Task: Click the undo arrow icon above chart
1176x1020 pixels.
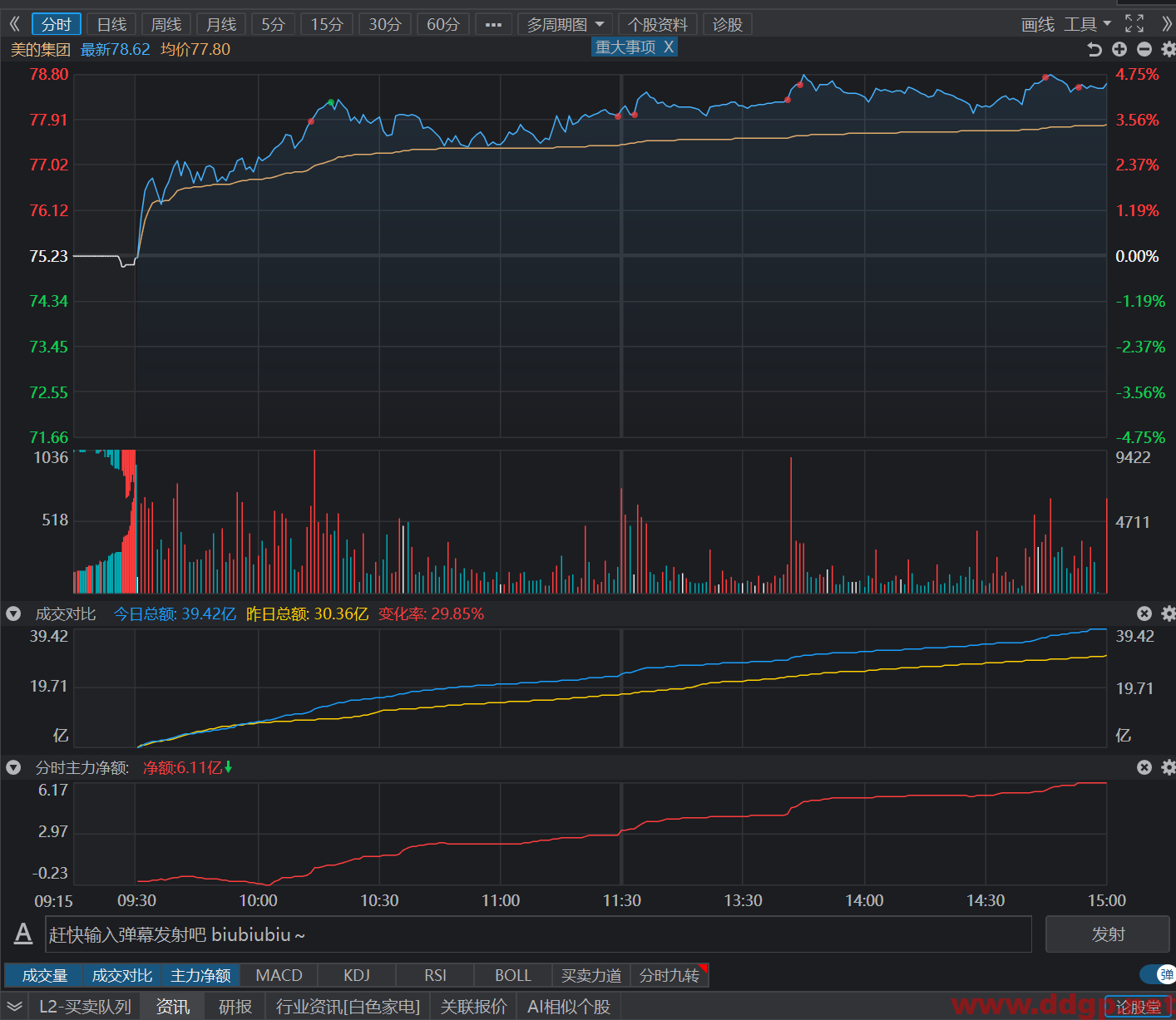Action: point(1094,50)
